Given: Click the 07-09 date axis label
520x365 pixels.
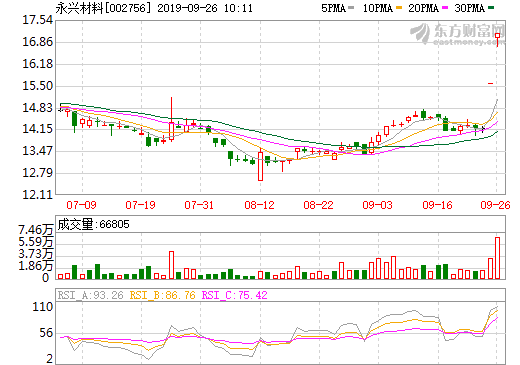Looking at the screenshot, I should coord(81,205).
